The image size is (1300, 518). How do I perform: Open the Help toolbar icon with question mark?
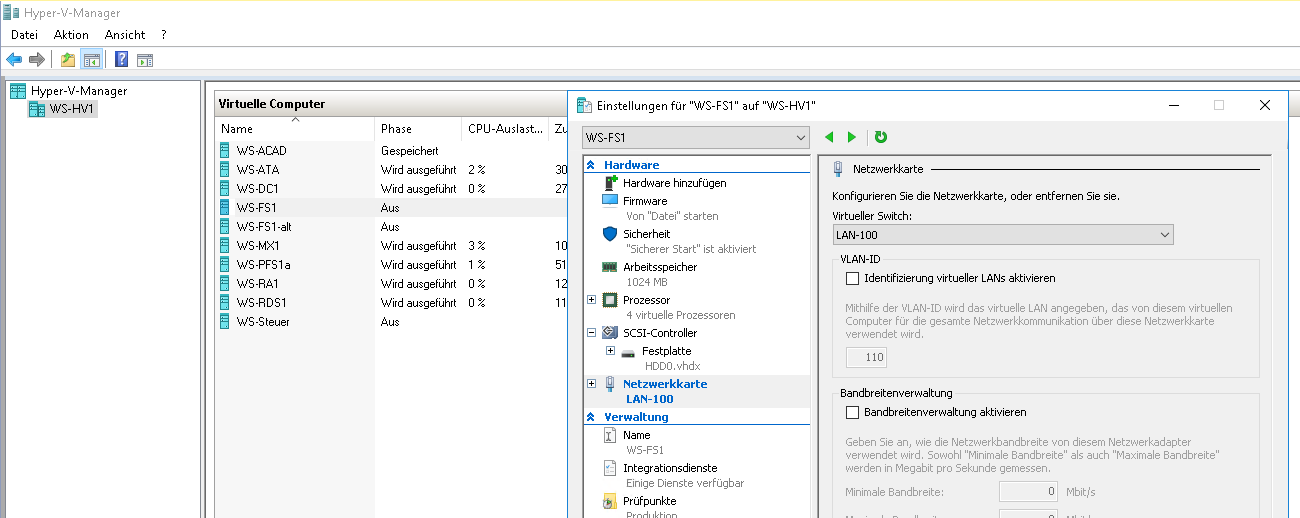(x=122, y=59)
